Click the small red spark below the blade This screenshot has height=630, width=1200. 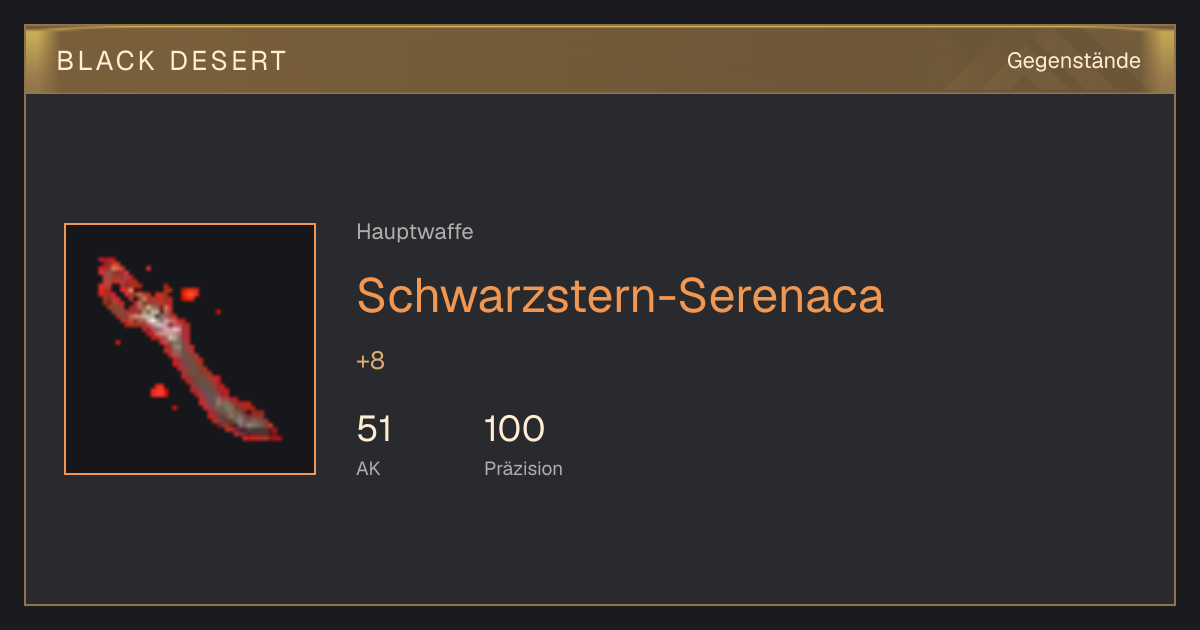click(158, 390)
